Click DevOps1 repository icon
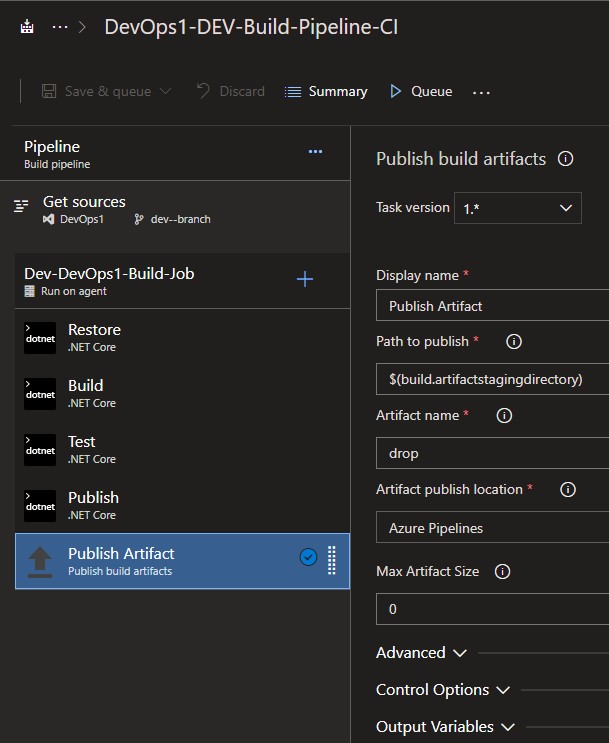The height and width of the screenshot is (743, 609). click(x=48, y=219)
